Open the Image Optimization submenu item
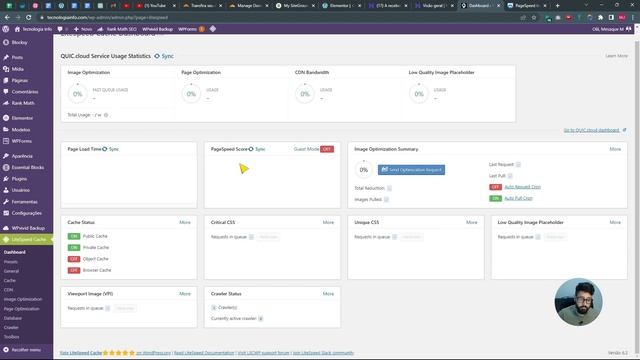The width and height of the screenshot is (640, 360). click(23, 299)
